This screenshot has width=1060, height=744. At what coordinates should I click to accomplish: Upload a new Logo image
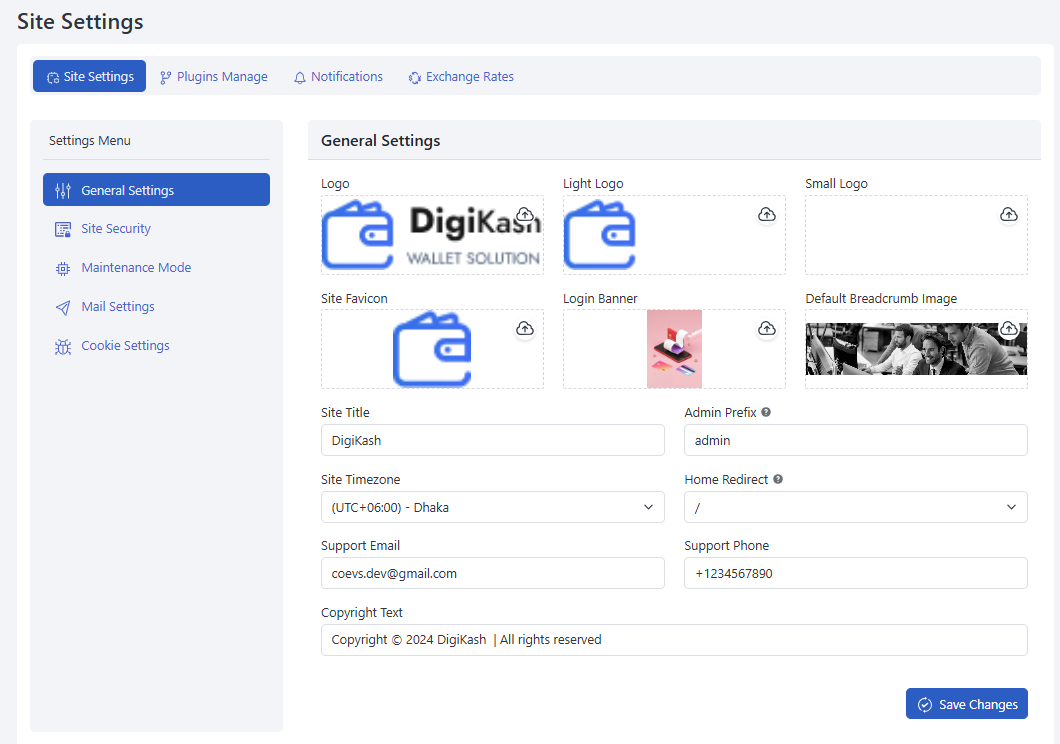[x=524, y=214]
